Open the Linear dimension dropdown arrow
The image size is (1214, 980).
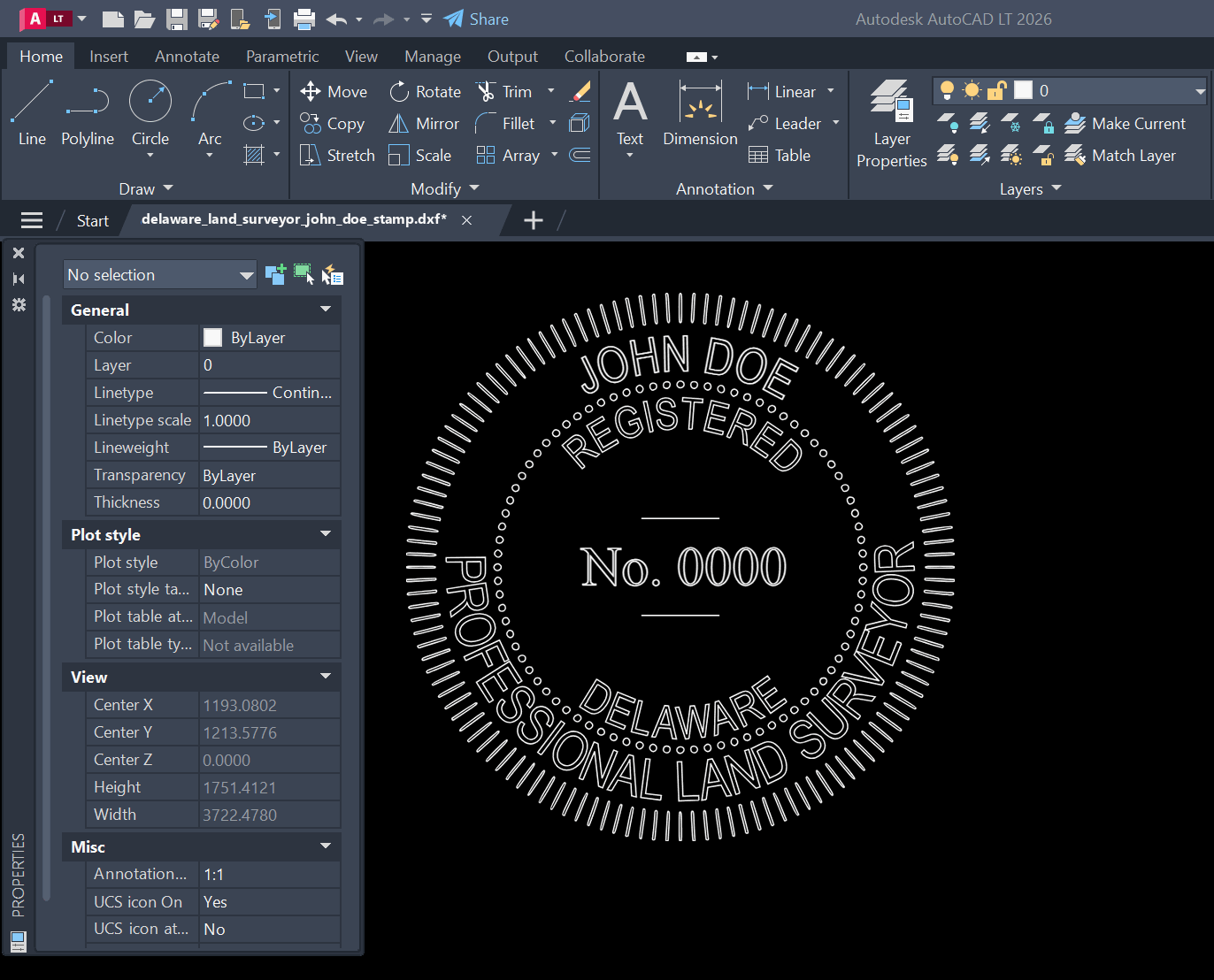(831, 91)
